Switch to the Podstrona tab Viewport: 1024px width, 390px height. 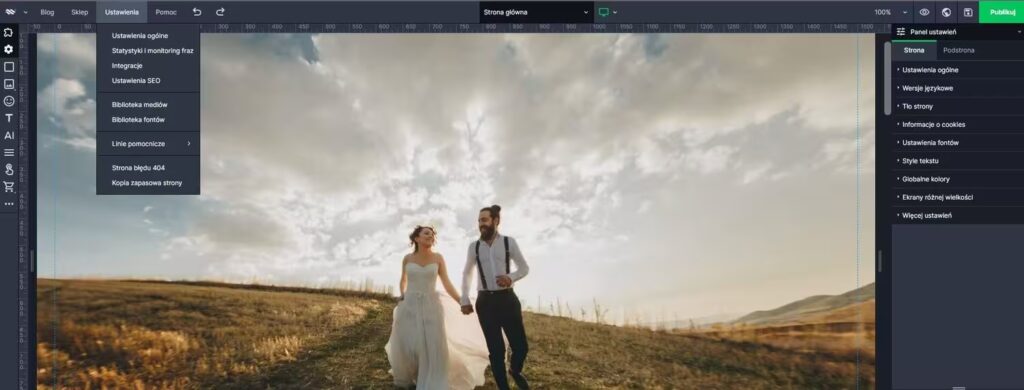click(959, 50)
